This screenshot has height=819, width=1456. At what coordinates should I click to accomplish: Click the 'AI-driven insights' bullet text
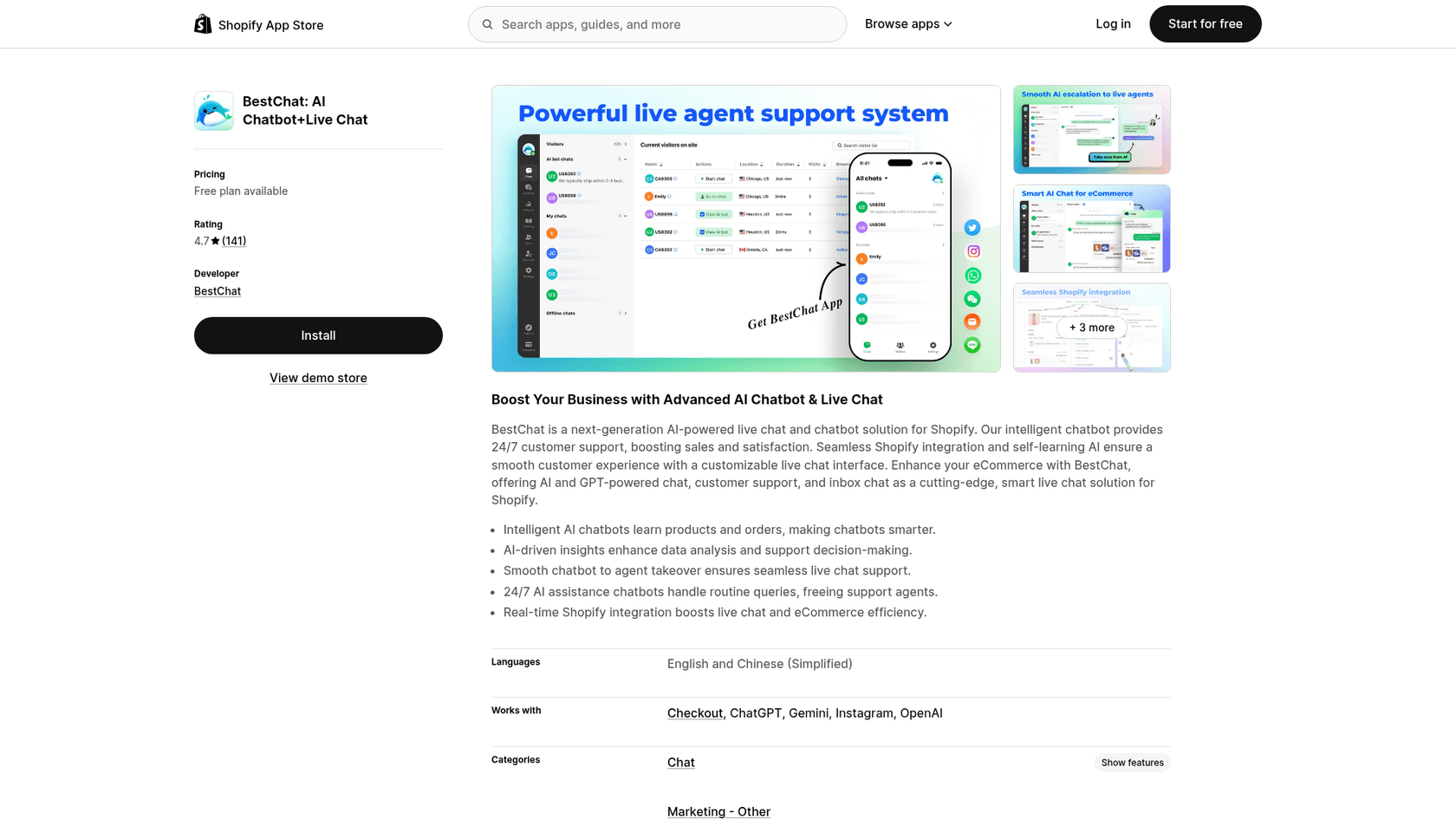tap(708, 550)
